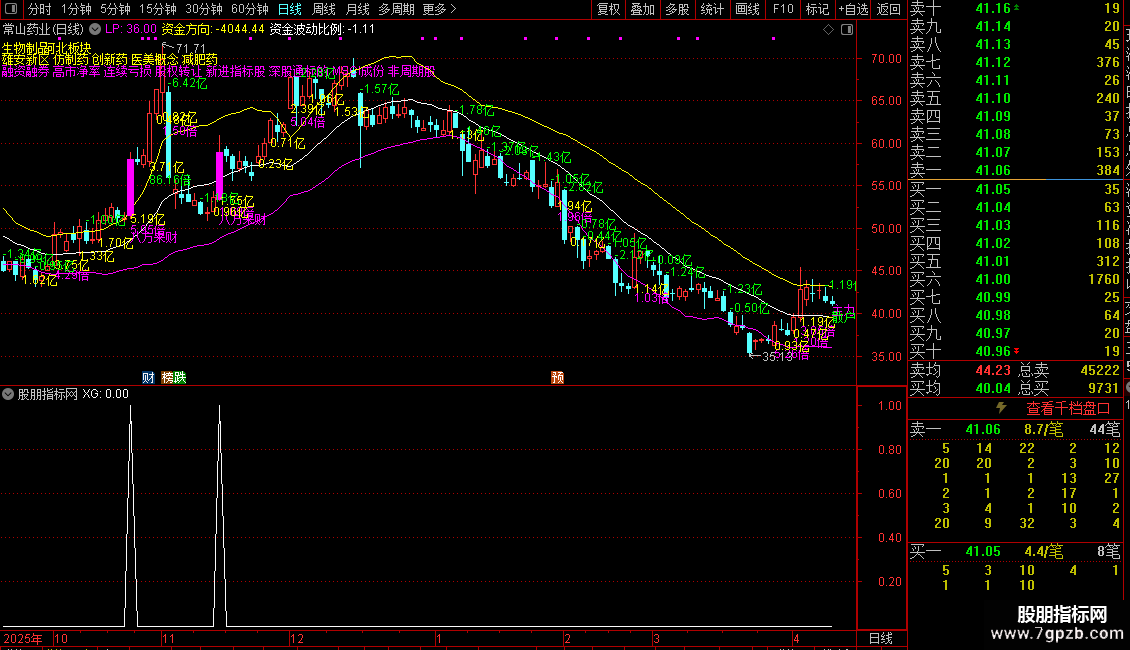Switch to the 周线 period tab
Screen dimensions: 1130x650
[324, 9]
